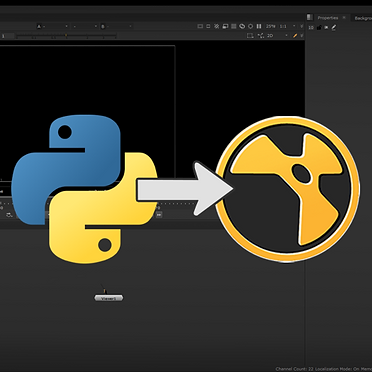Image resolution: width=372 pixels, height=372 pixels.
Task: Switch the 2D view mode dropdown
Action: (x=277, y=35)
